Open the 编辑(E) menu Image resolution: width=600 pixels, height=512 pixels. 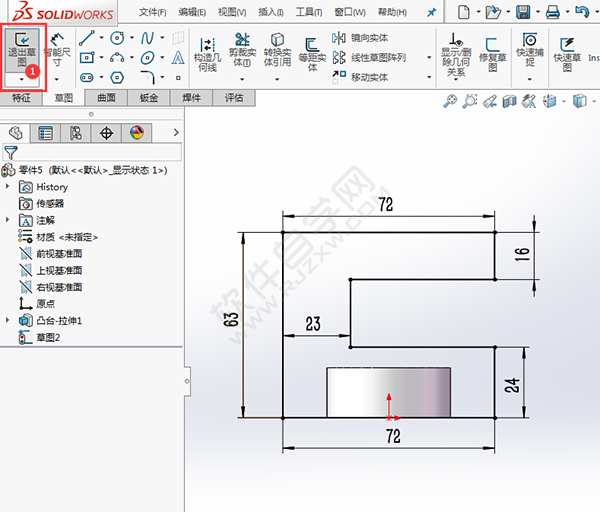tap(192, 12)
